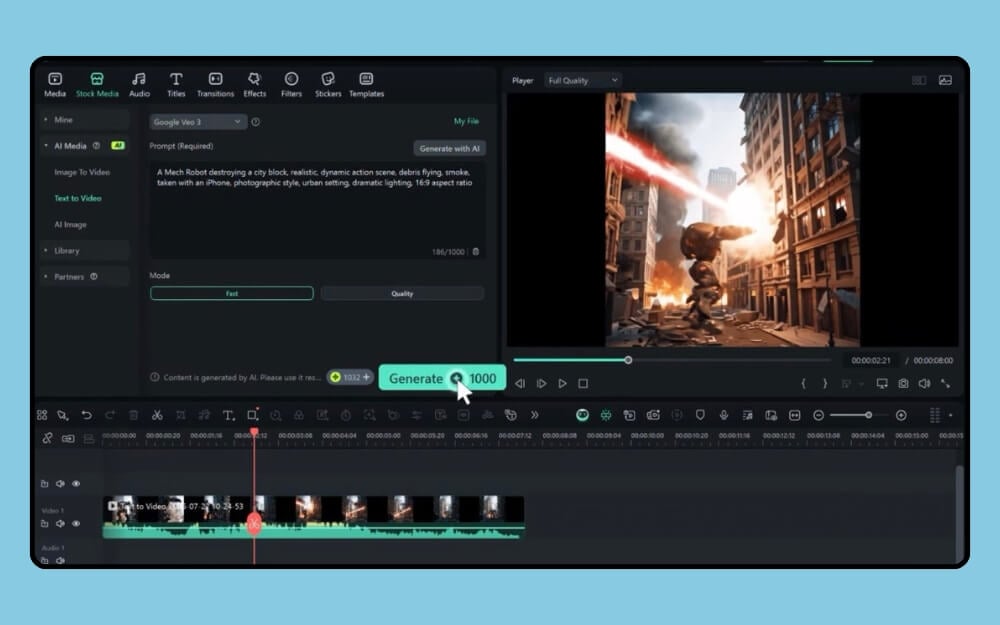Open the voiceover microphone recording tool
This screenshot has height=625, width=1000.
[724, 414]
